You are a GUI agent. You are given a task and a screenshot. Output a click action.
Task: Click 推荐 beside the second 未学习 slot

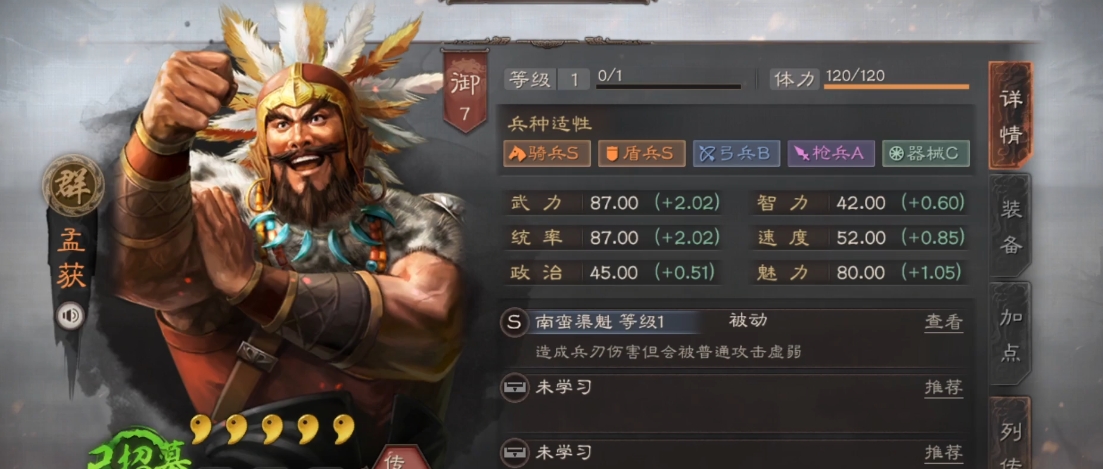tap(943, 451)
